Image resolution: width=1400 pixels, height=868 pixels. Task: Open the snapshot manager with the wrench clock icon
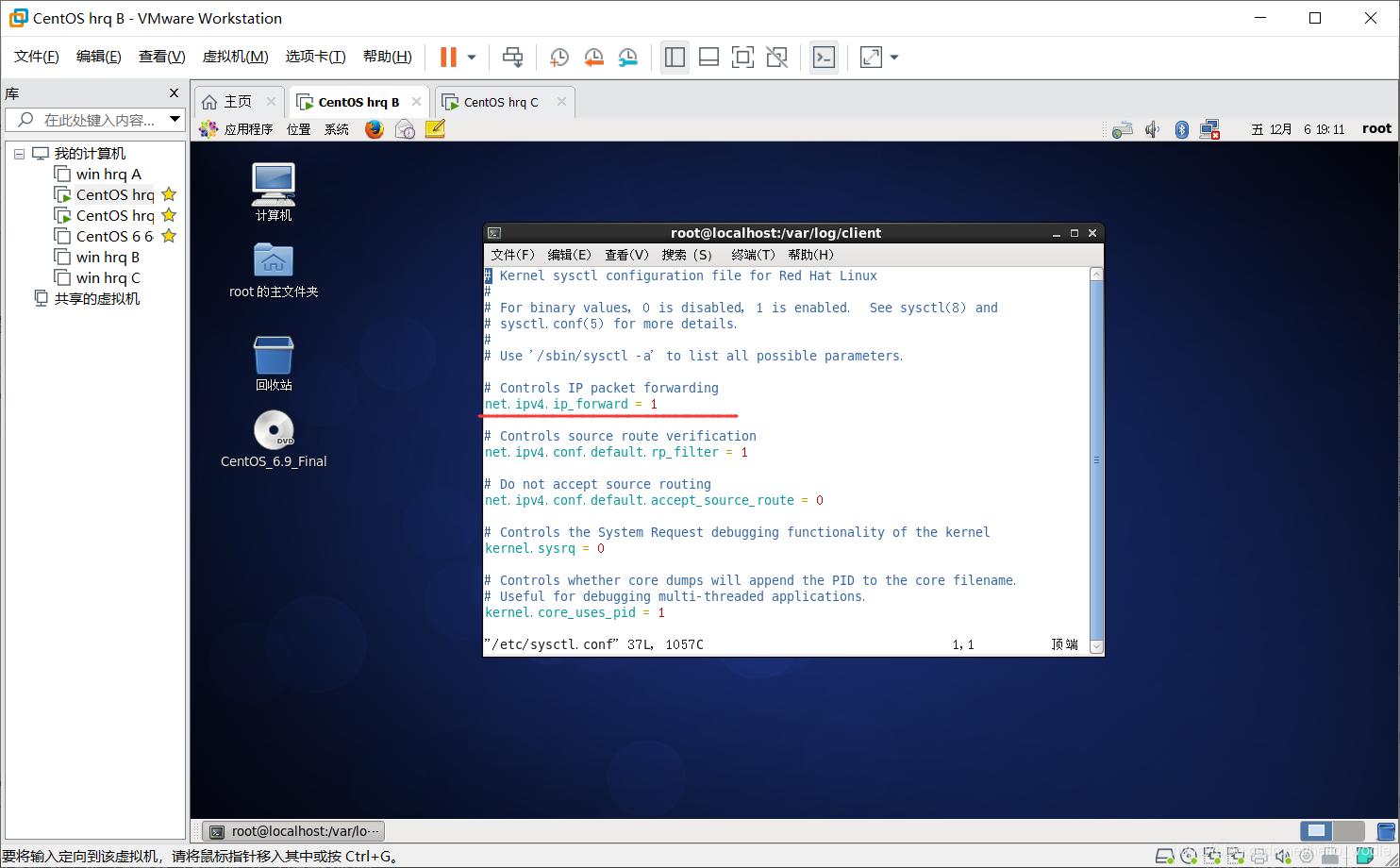click(627, 58)
